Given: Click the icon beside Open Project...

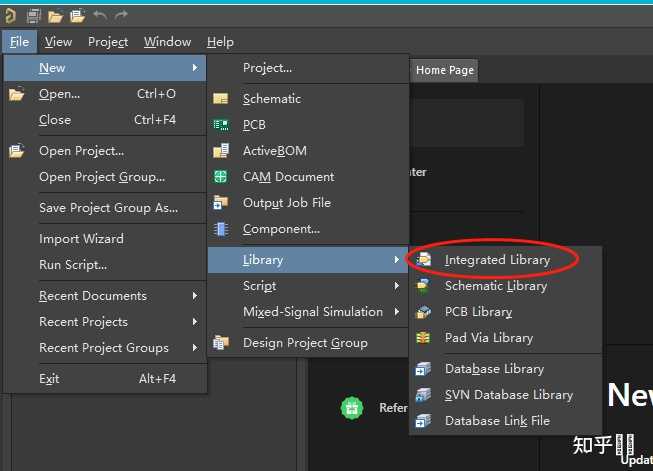Looking at the screenshot, I should click(16, 151).
